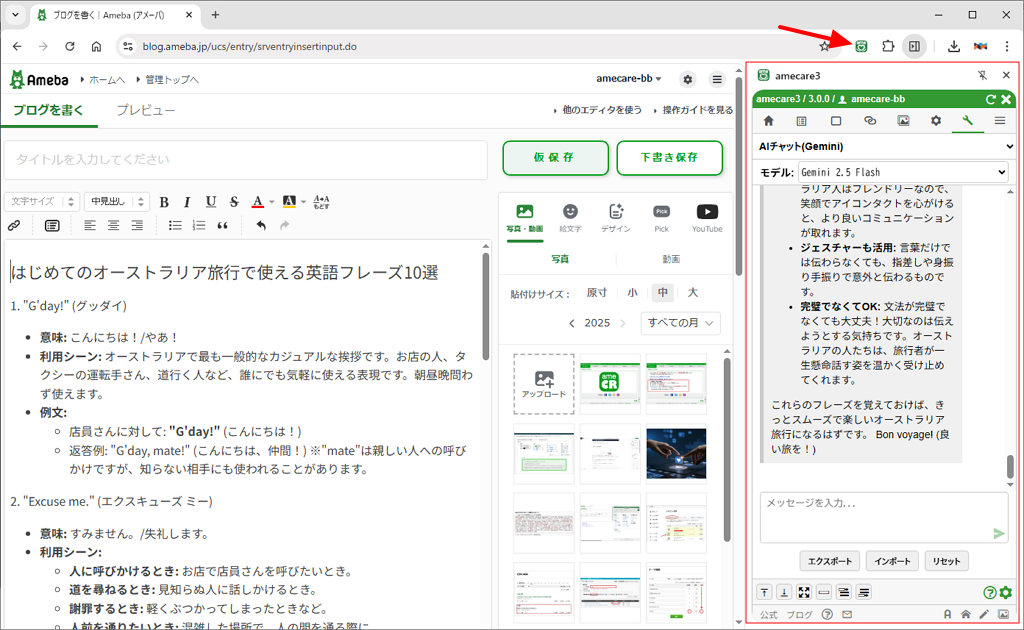This screenshot has width=1024, height=630.
Task: Open the Gemini 2.5 Flash model dropdown
Action: coord(903,173)
